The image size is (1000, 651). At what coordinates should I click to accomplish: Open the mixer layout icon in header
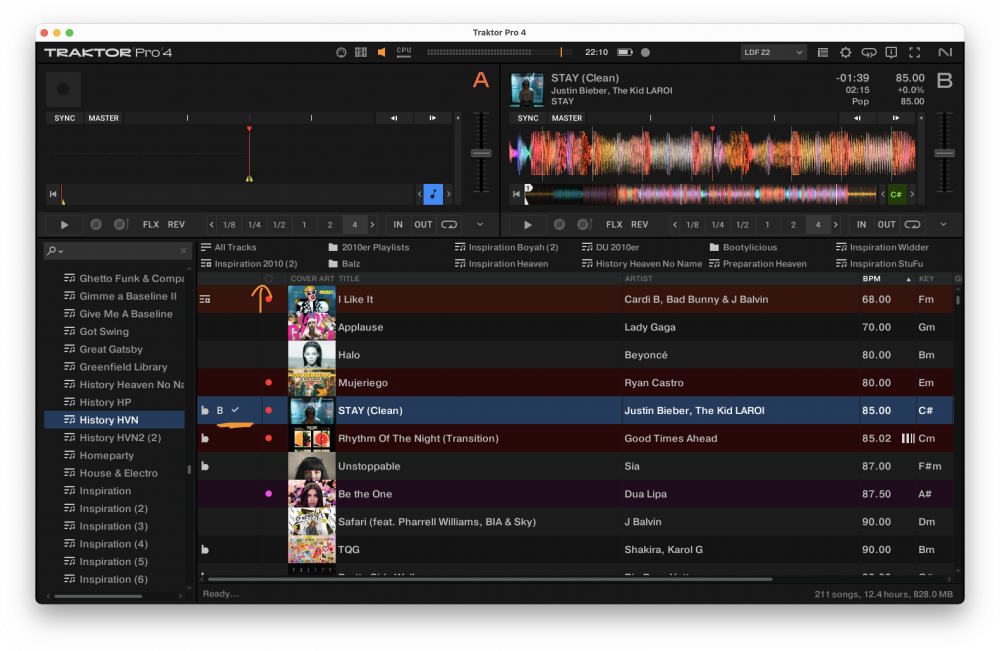click(x=361, y=52)
